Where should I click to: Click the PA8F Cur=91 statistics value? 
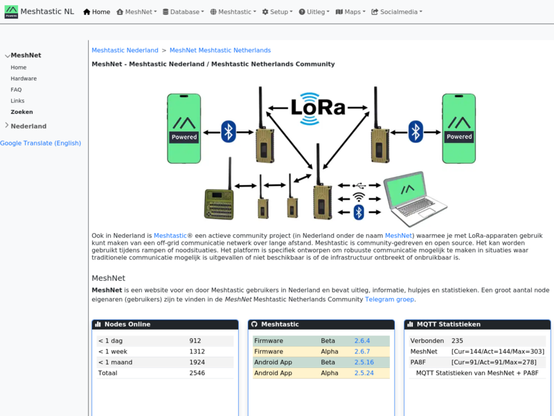coord(494,362)
